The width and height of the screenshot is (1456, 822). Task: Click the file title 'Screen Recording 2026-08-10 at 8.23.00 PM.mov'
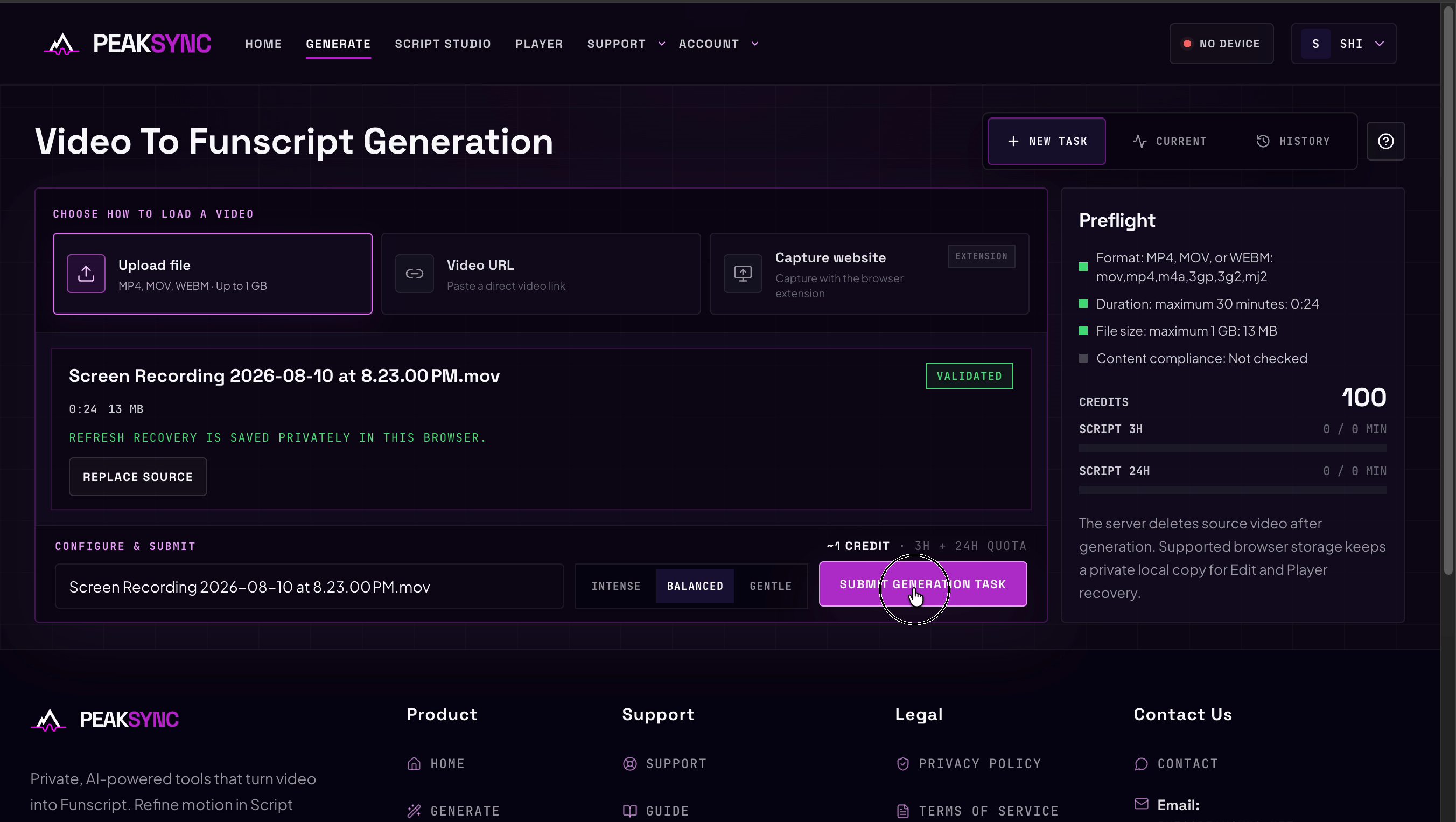tap(284, 376)
